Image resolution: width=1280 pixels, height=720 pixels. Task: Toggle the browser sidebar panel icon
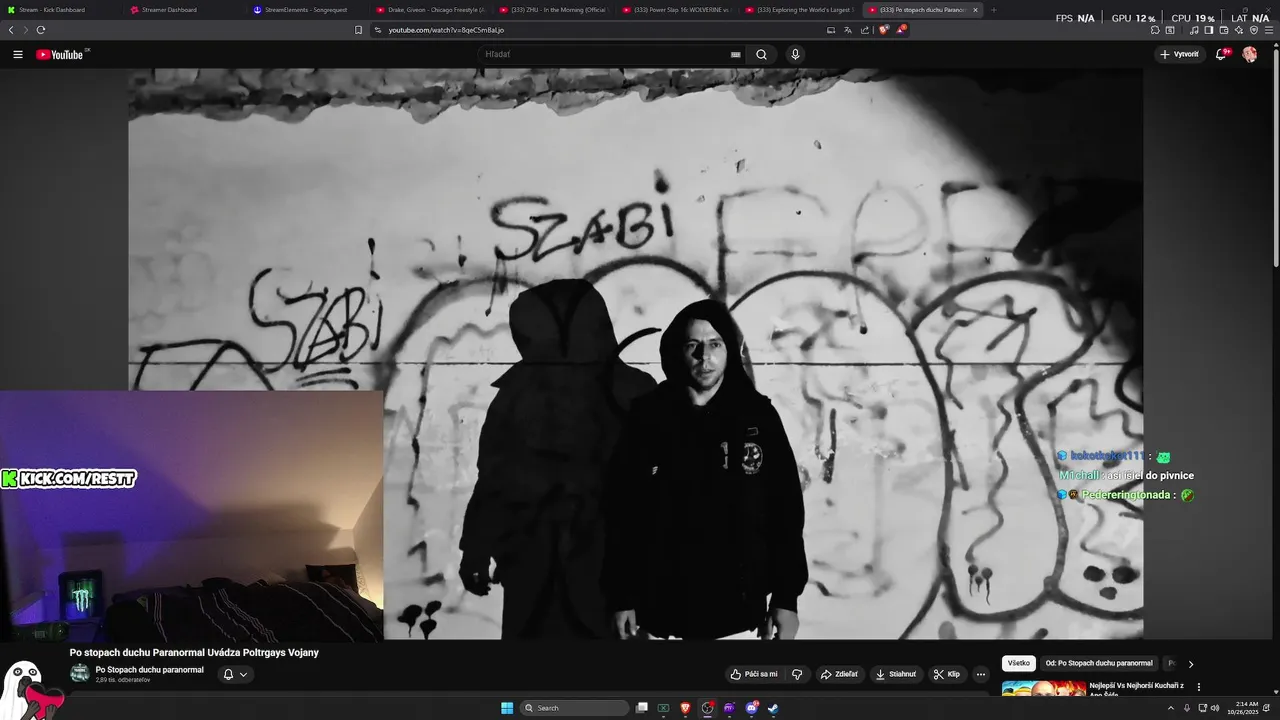click(x=1209, y=30)
